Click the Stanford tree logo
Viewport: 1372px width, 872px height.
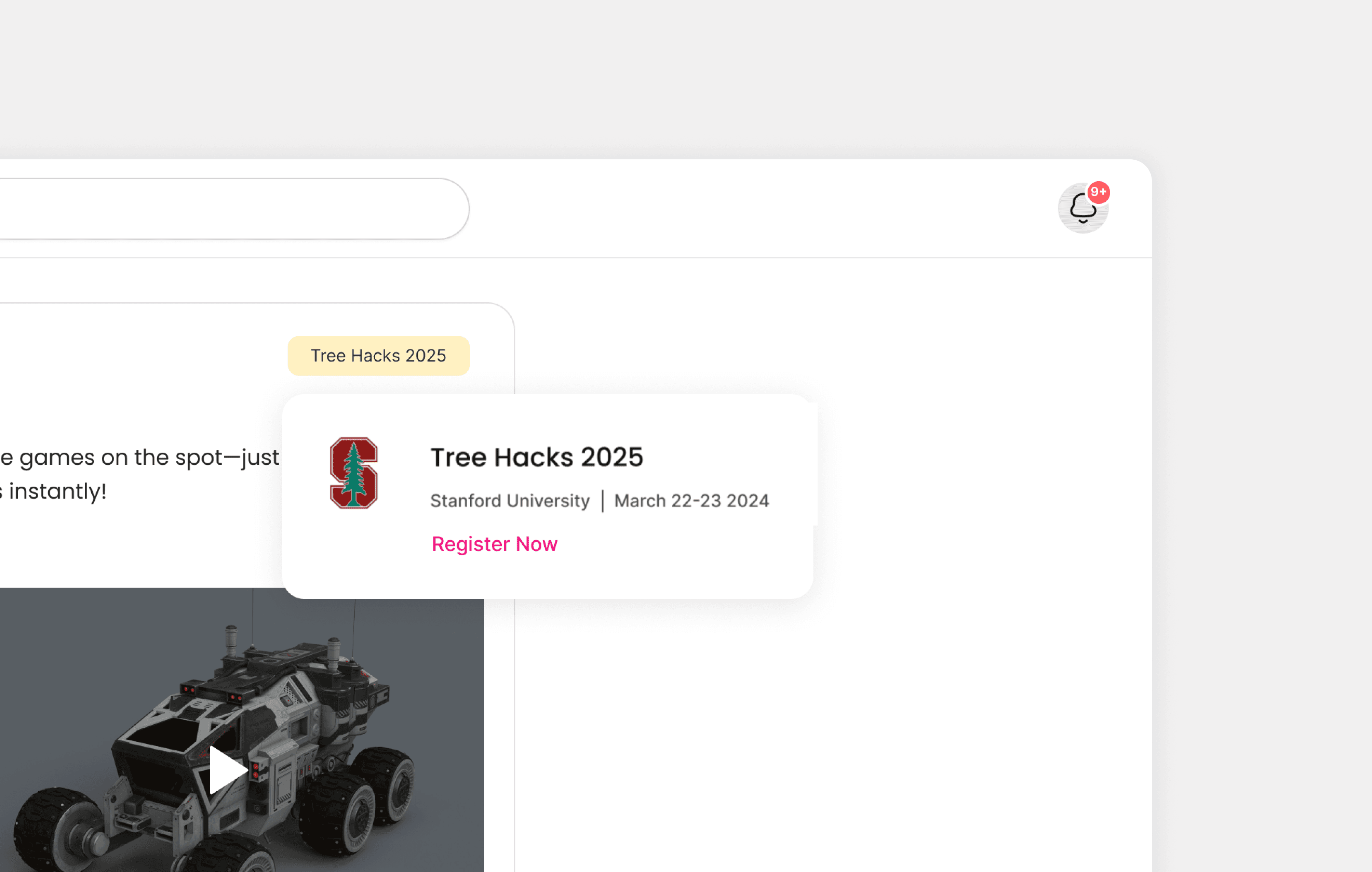[353, 473]
